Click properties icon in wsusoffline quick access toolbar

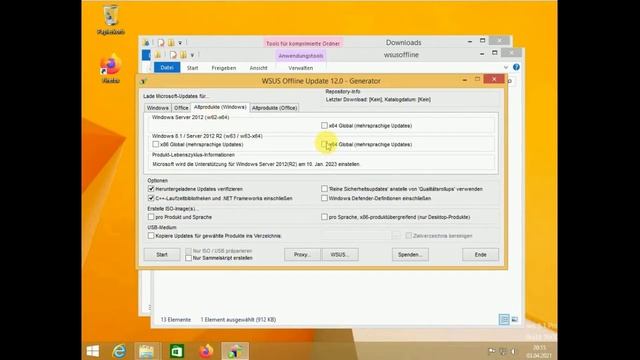pyautogui.click(x=173, y=55)
